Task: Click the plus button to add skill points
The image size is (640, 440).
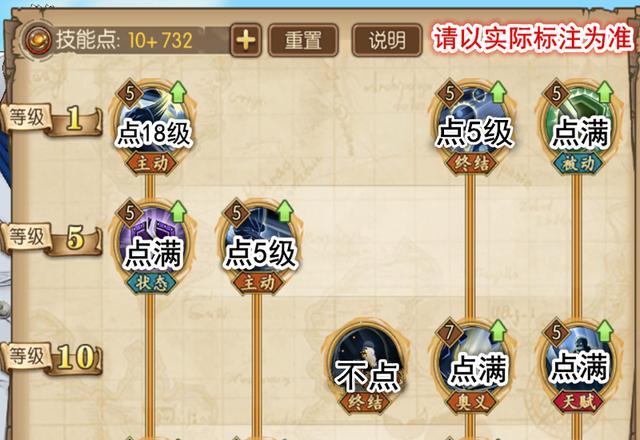Action: [x=246, y=40]
